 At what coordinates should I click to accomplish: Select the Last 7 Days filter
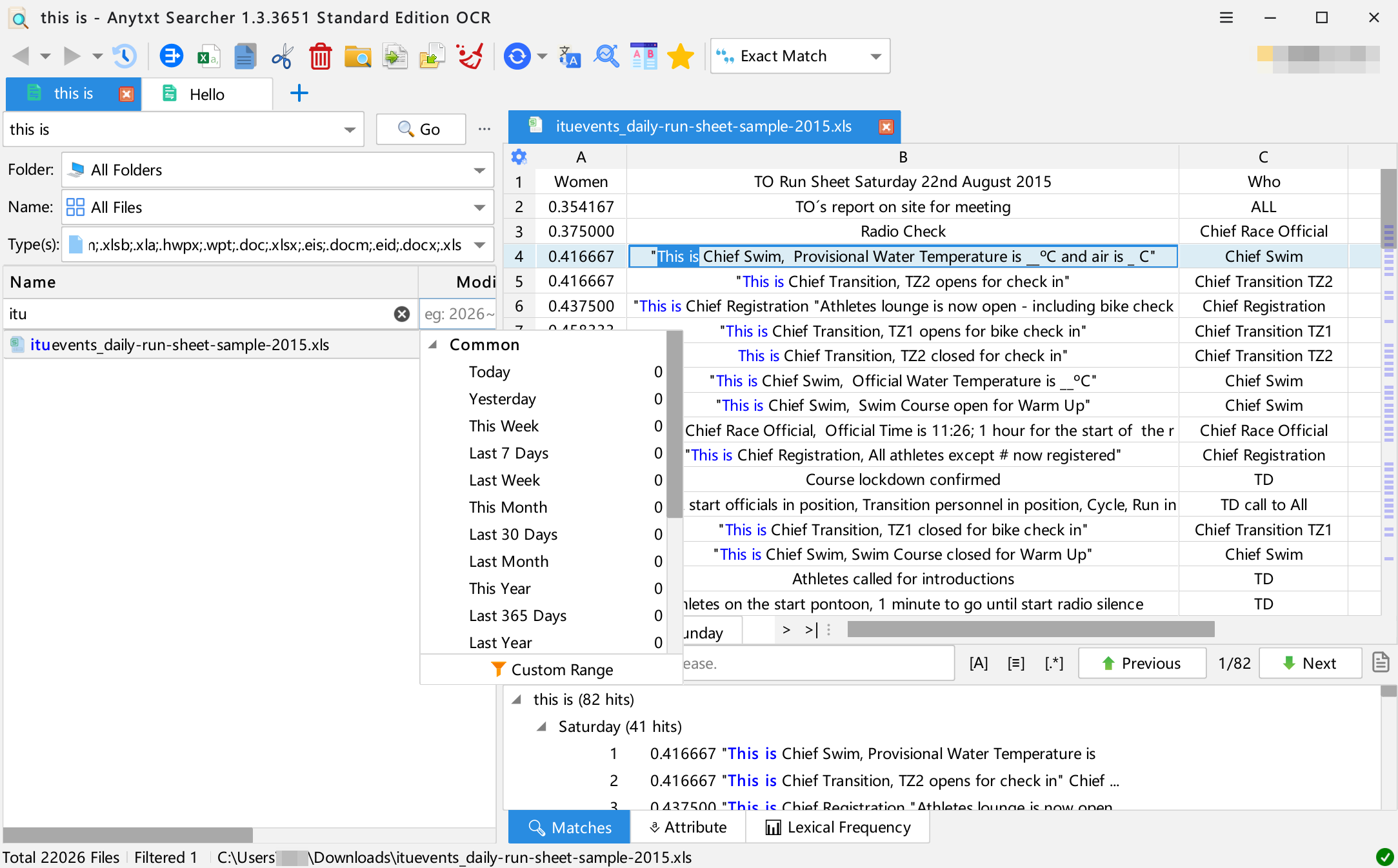coord(508,453)
